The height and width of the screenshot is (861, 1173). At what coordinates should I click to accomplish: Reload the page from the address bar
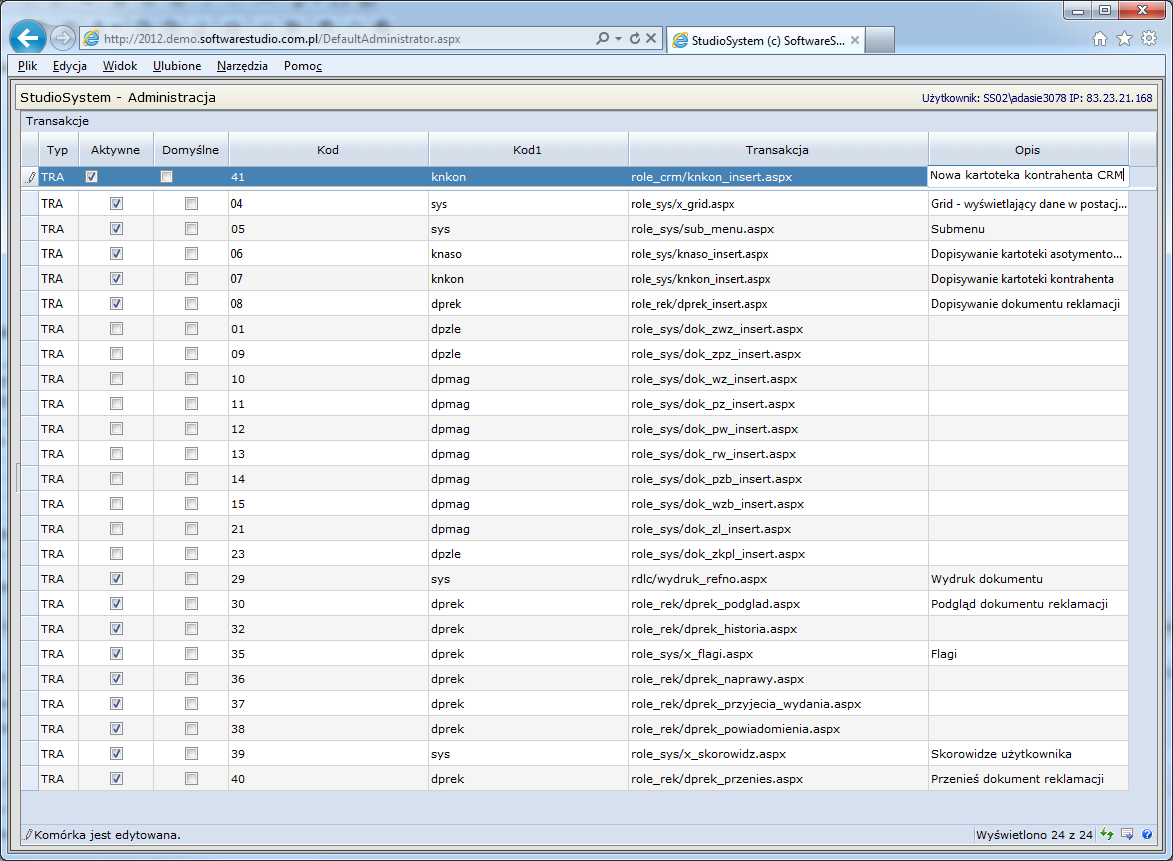point(634,39)
